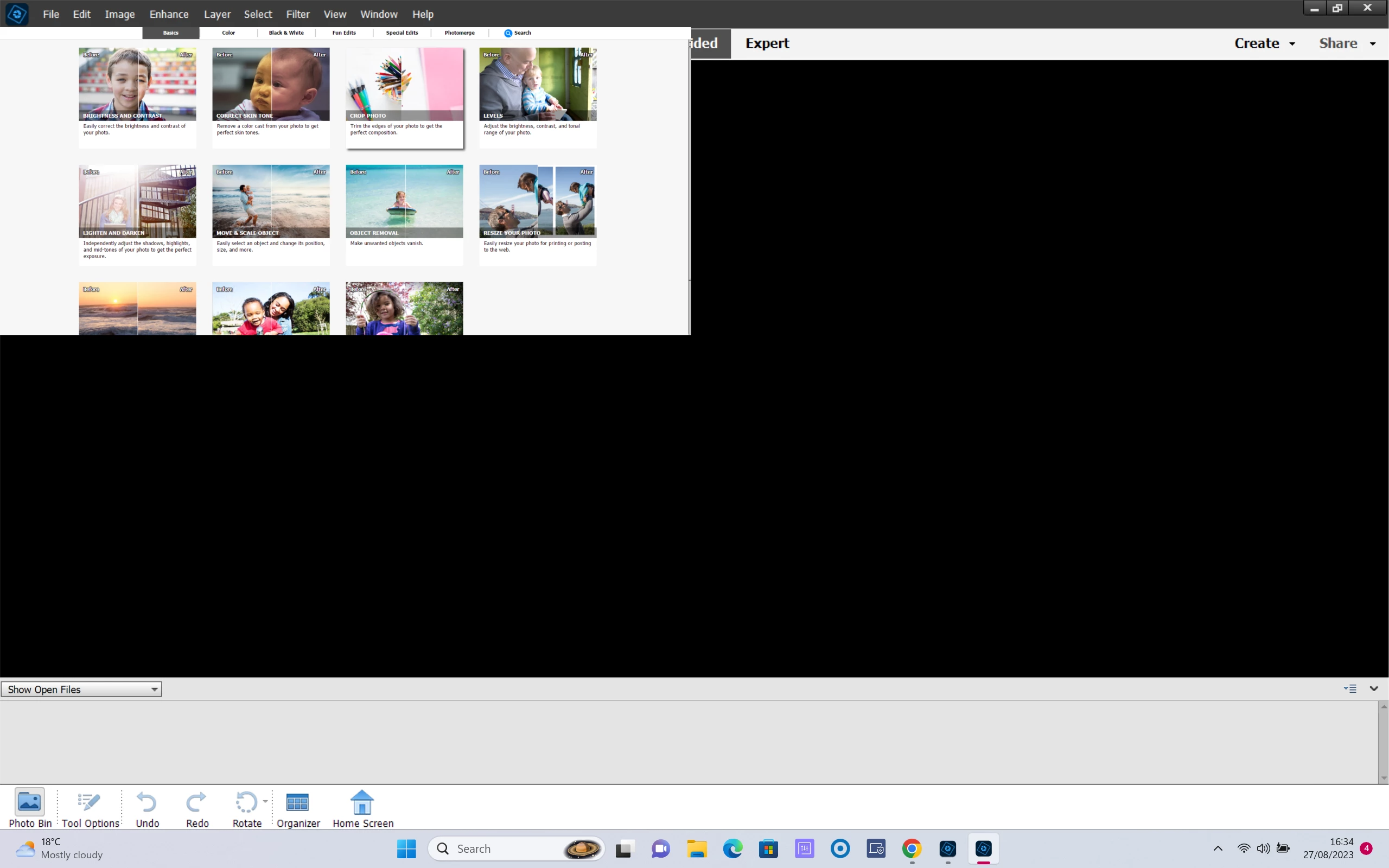Viewport: 1389px width, 868px height.
Task: Open the Crop Photo guided edit
Action: click(x=404, y=98)
